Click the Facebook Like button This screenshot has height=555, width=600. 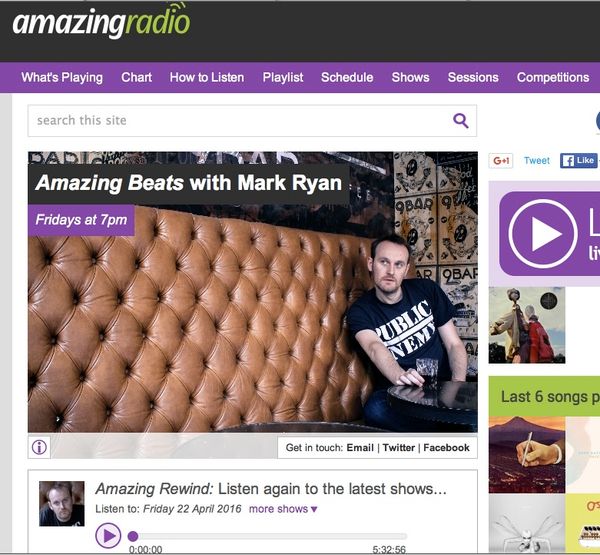tap(579, 160)
